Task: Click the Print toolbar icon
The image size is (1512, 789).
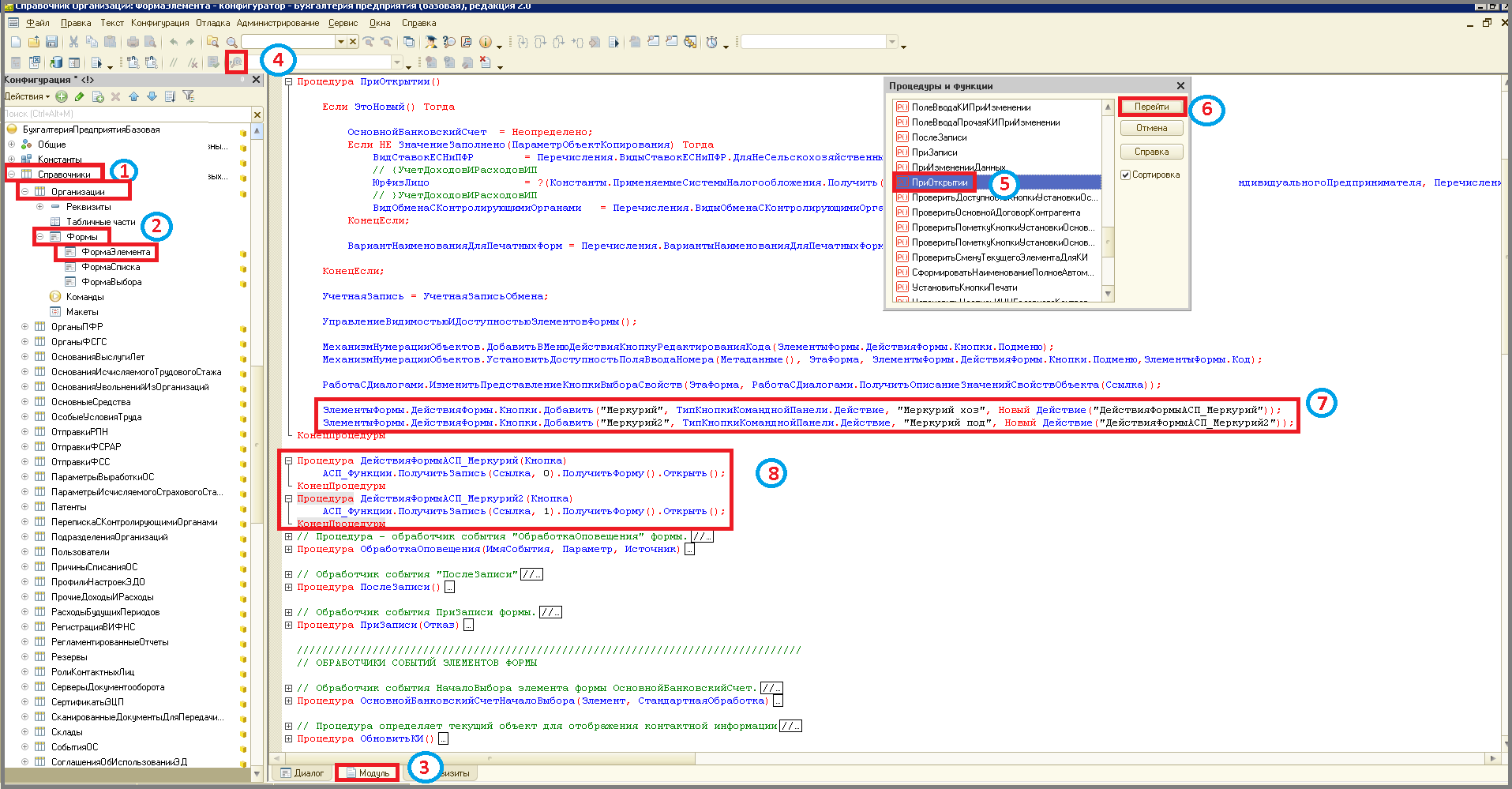Action: point(133,42)
